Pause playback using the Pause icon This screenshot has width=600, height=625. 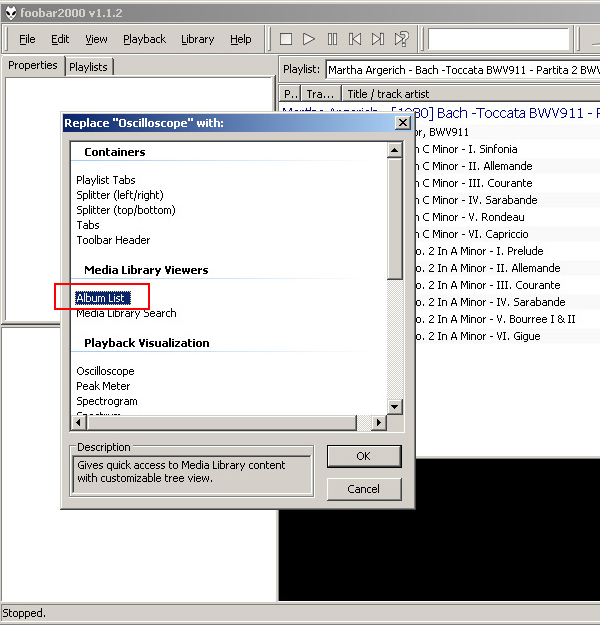[332, 39]
